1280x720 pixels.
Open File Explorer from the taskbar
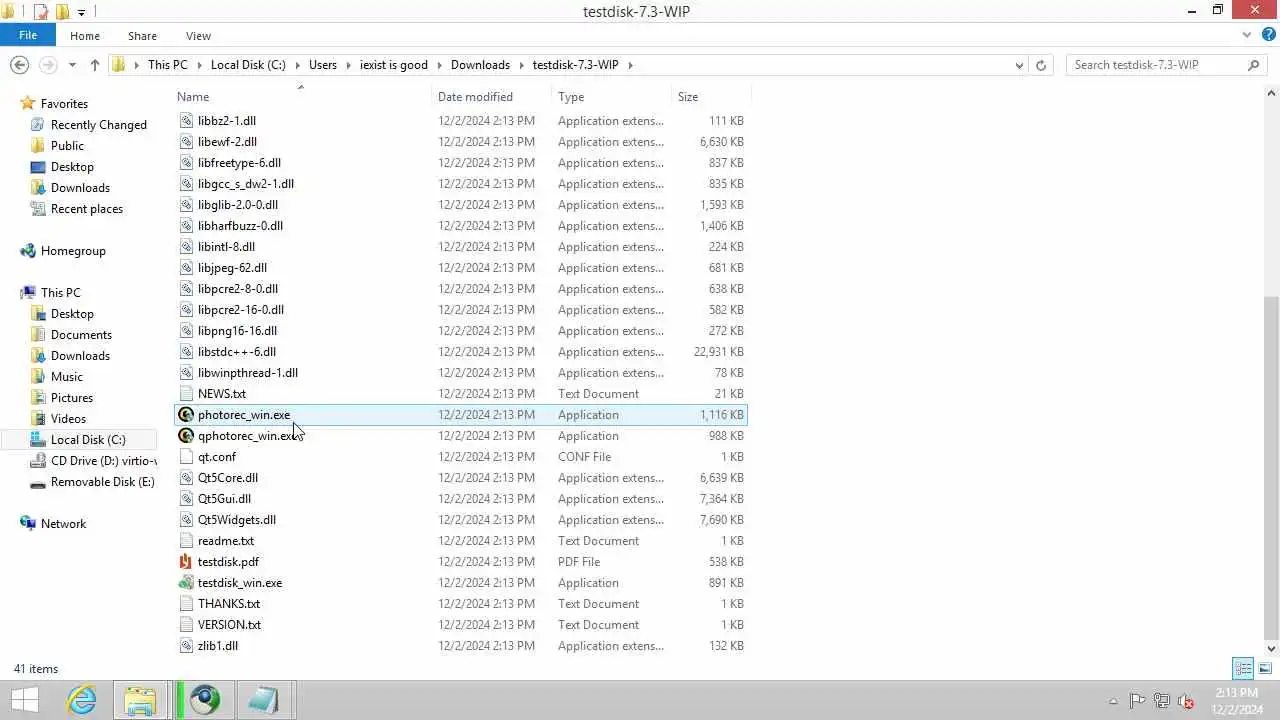141,700
